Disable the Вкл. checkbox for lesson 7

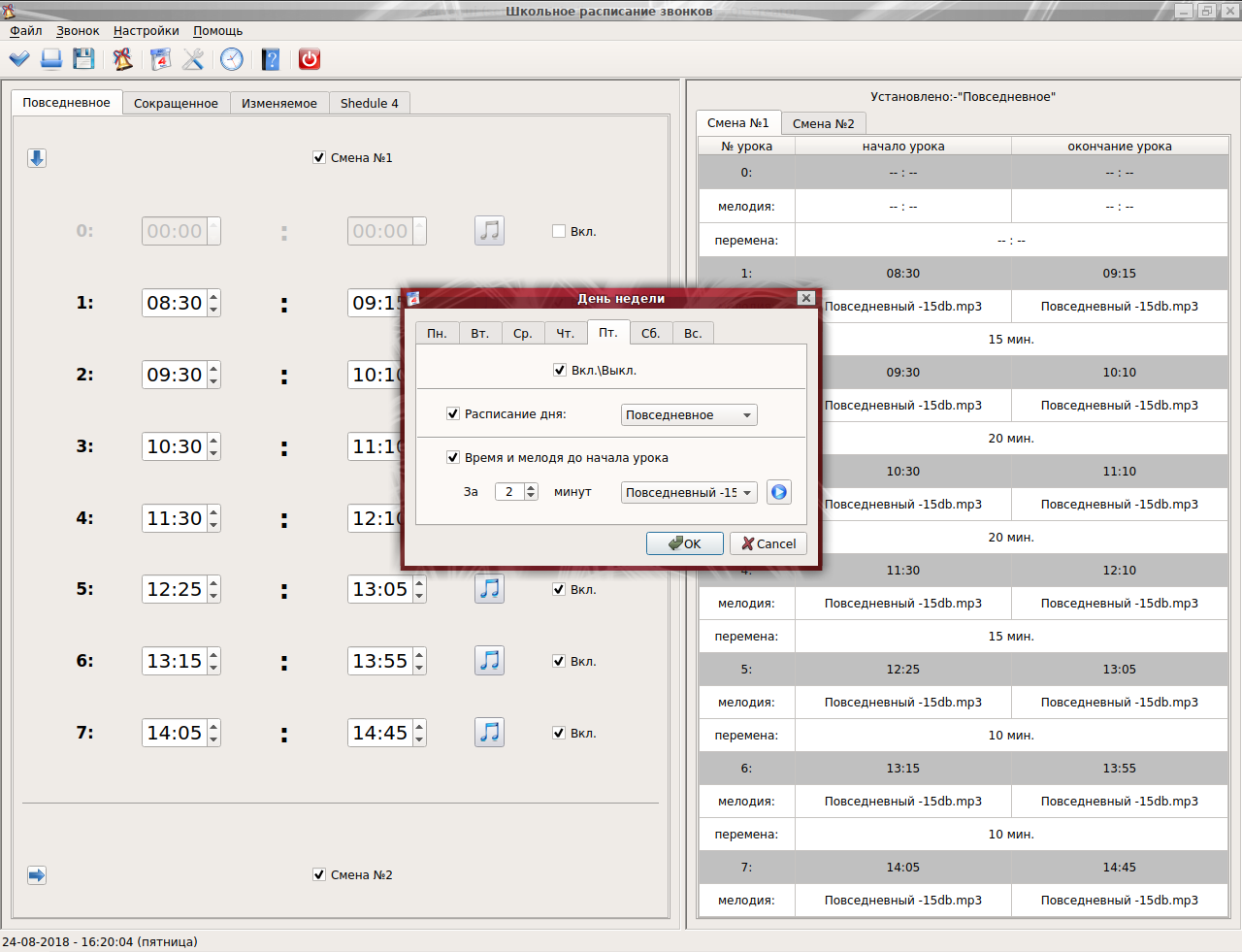pyautogui.click(x=559, y=733)
